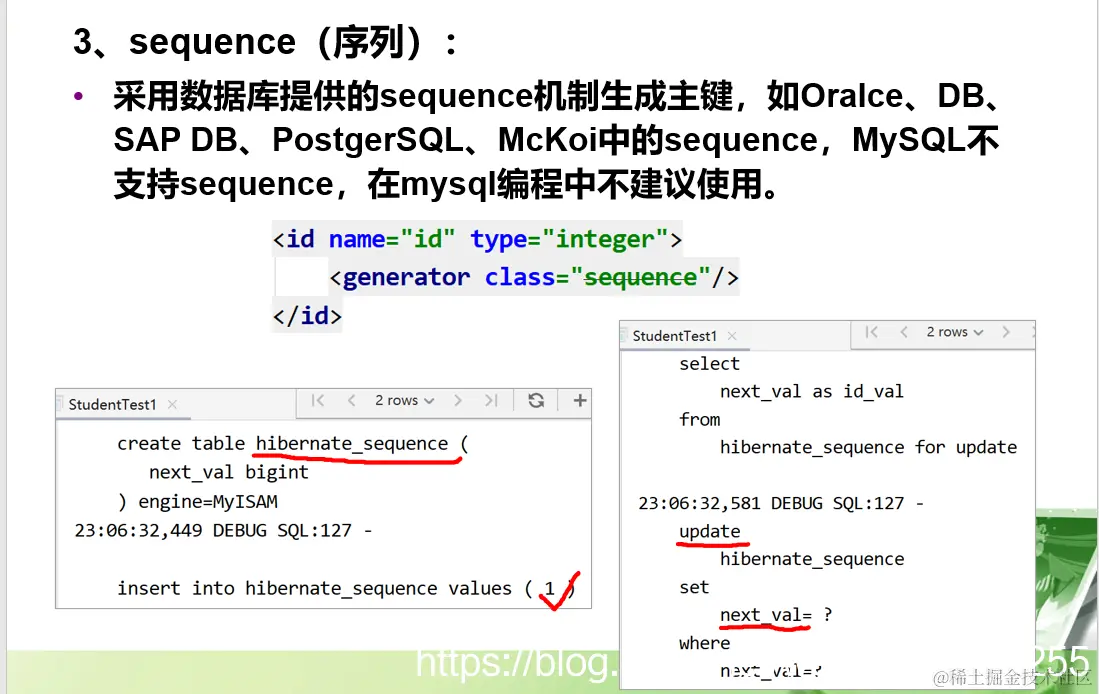Click the <generator class="sequence"/> code line
Viewport: 1099px width, 694px height.
[534, 278]
